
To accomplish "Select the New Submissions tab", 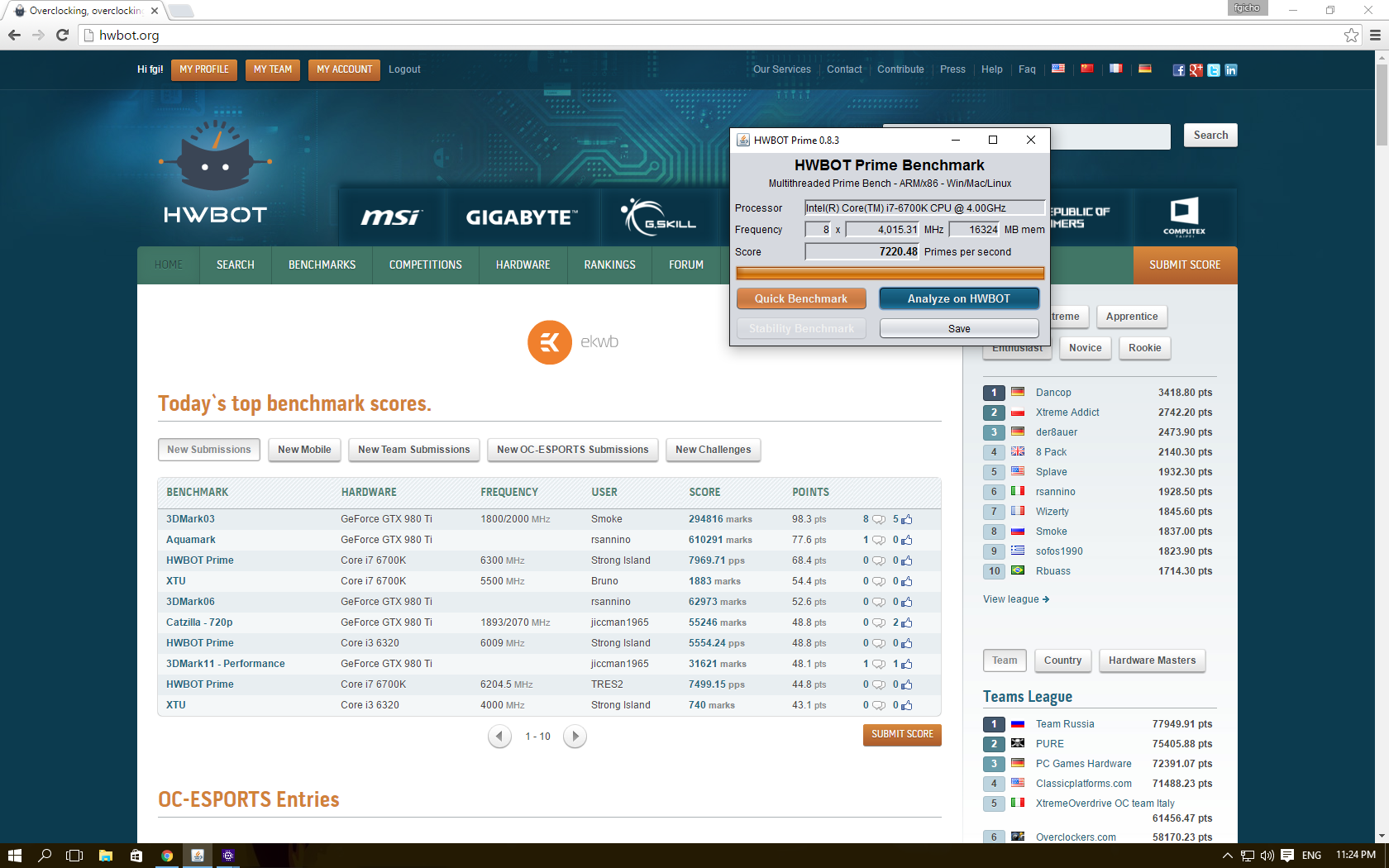I will [x=209, y=450].
